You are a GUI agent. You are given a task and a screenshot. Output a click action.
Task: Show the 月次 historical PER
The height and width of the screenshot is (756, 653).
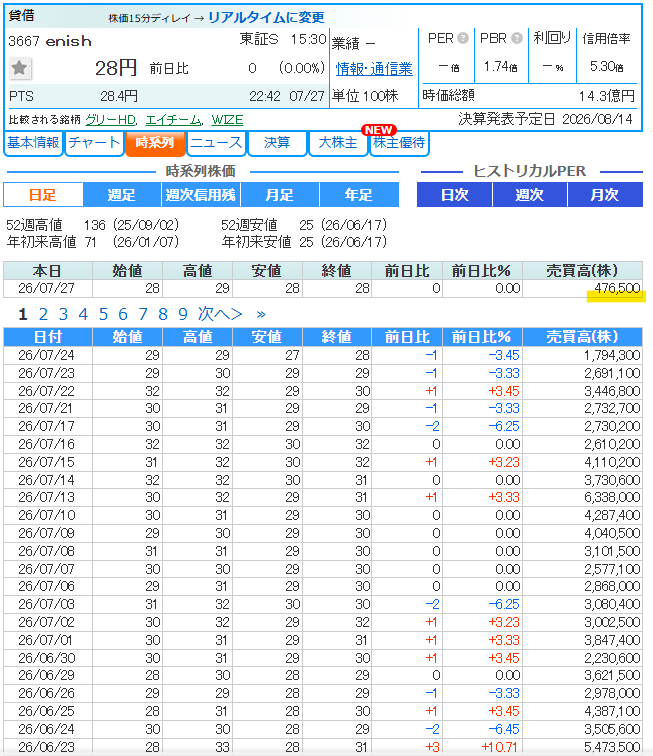605,195
